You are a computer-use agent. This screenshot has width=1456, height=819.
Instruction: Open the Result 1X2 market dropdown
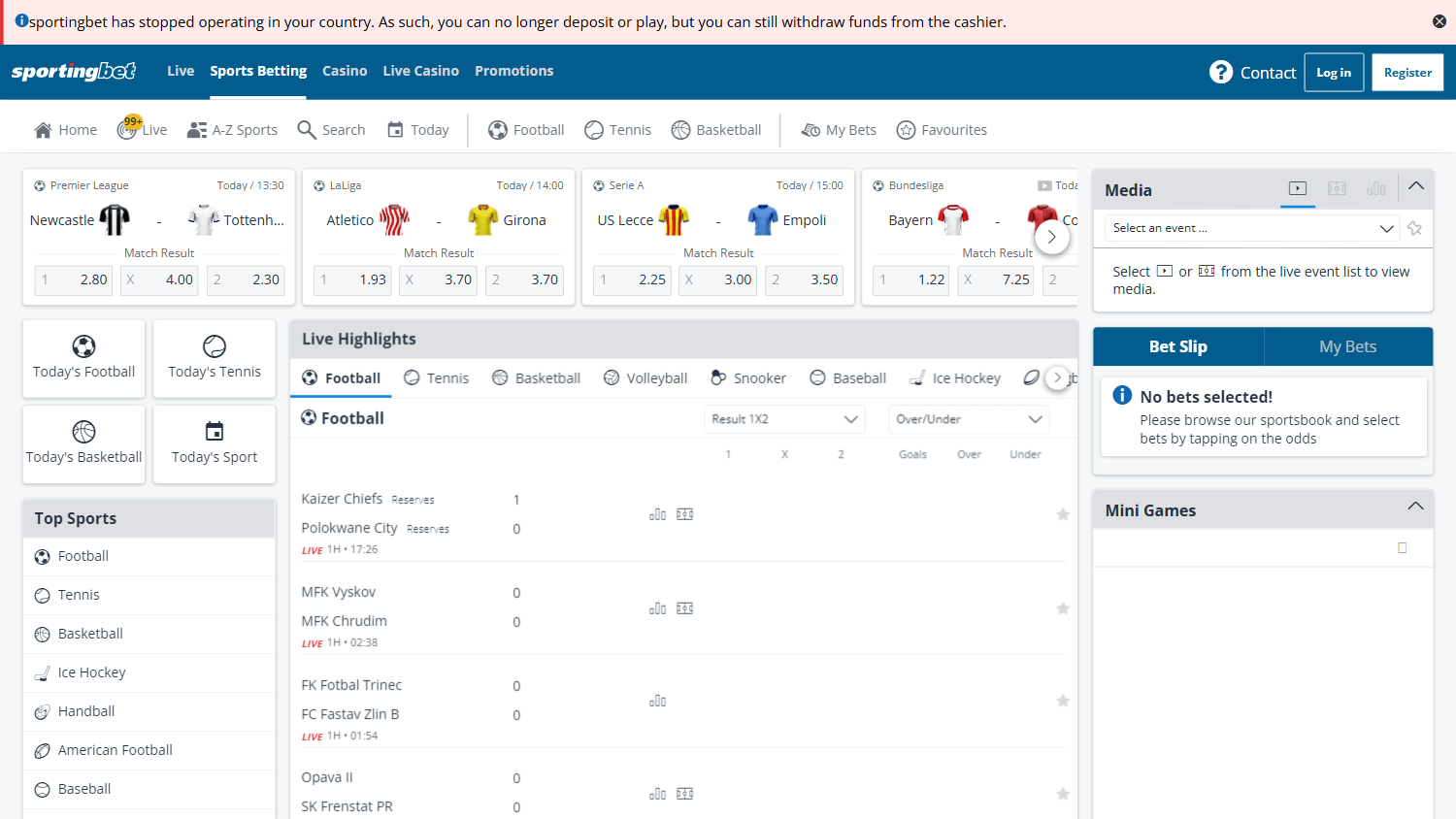click(x=784, y=419)
